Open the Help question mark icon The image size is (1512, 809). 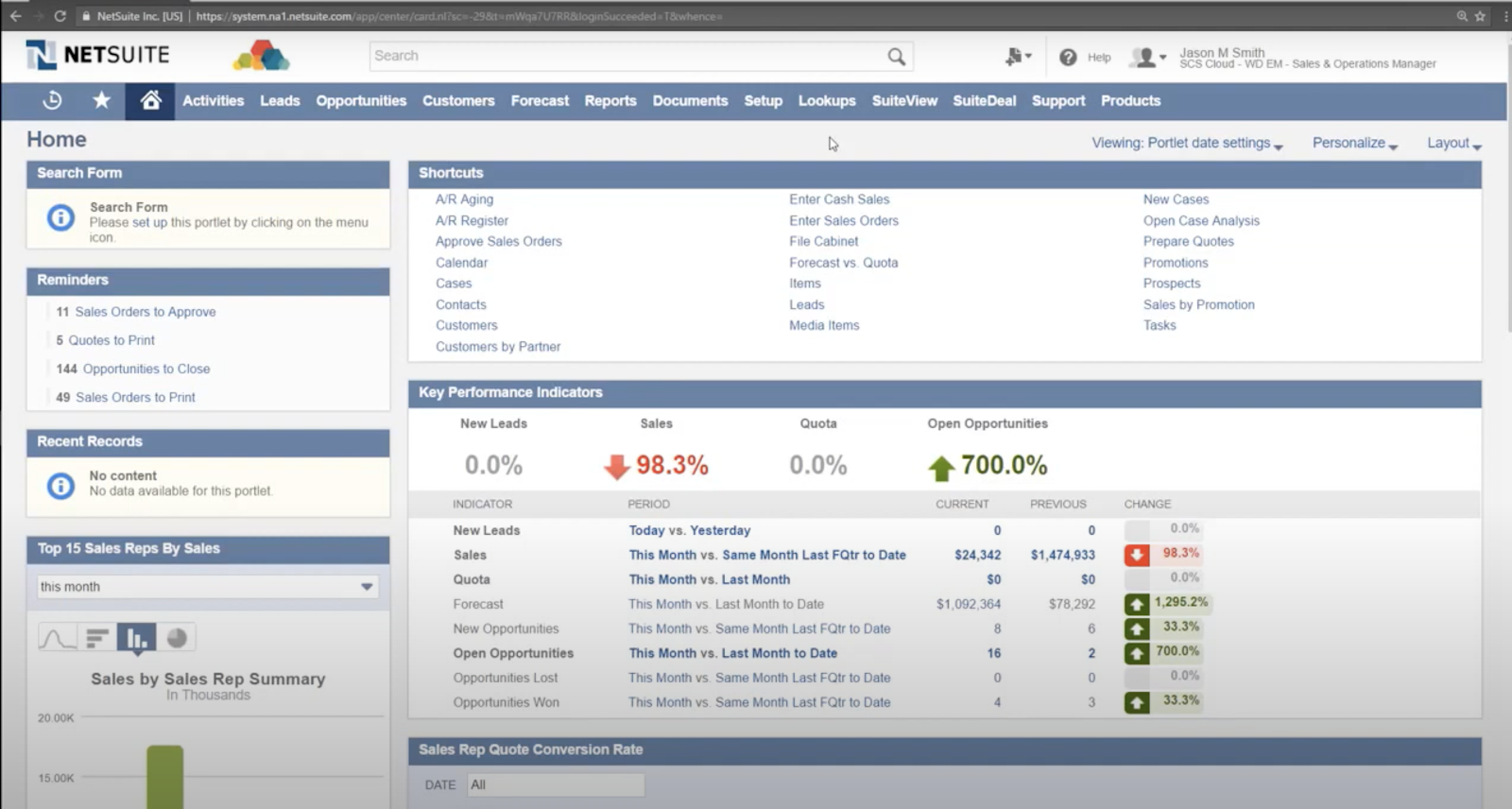tap(1068, 58)
